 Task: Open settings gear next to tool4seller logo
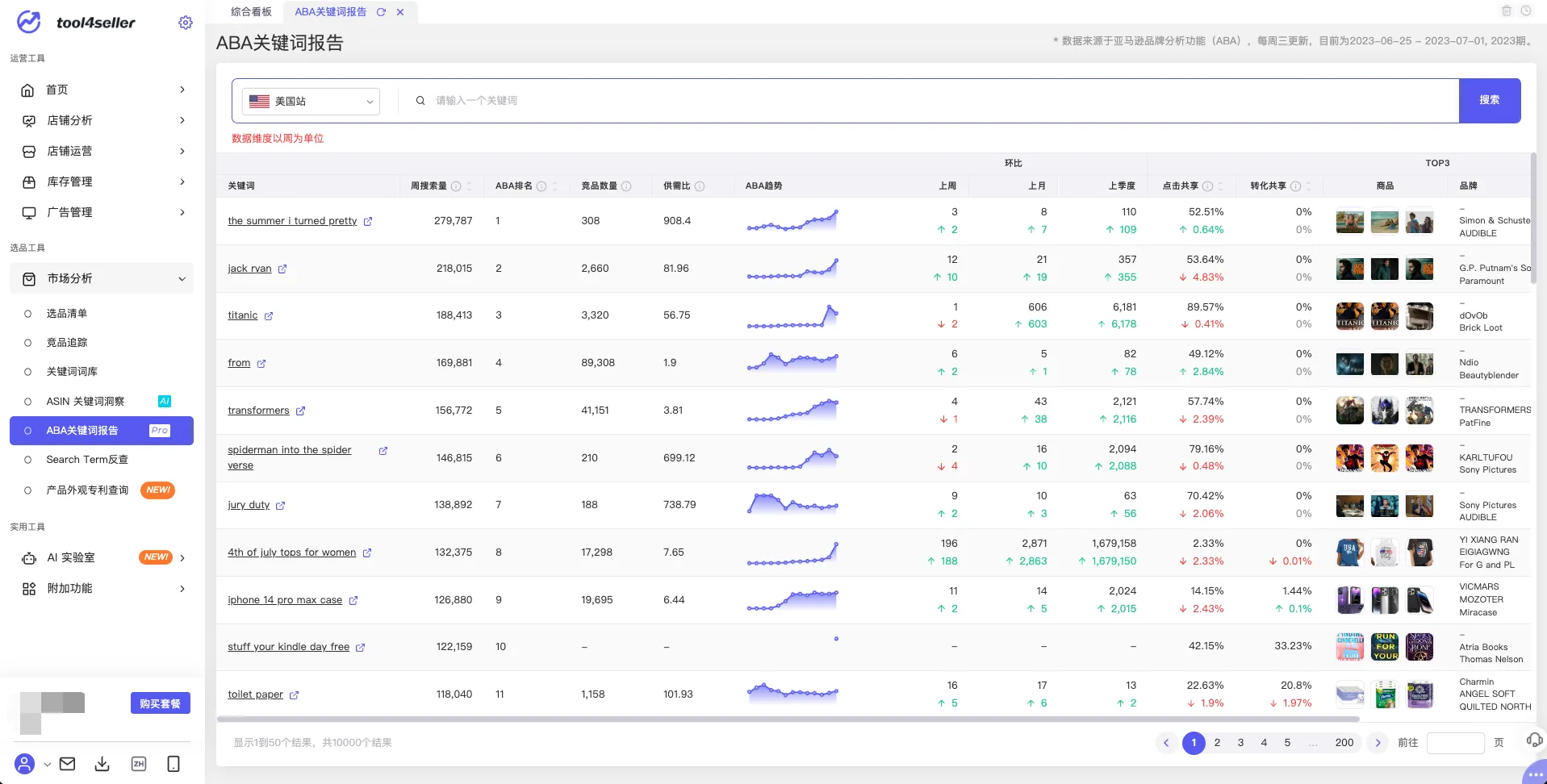pyautogui.click(x=186, y=23)
